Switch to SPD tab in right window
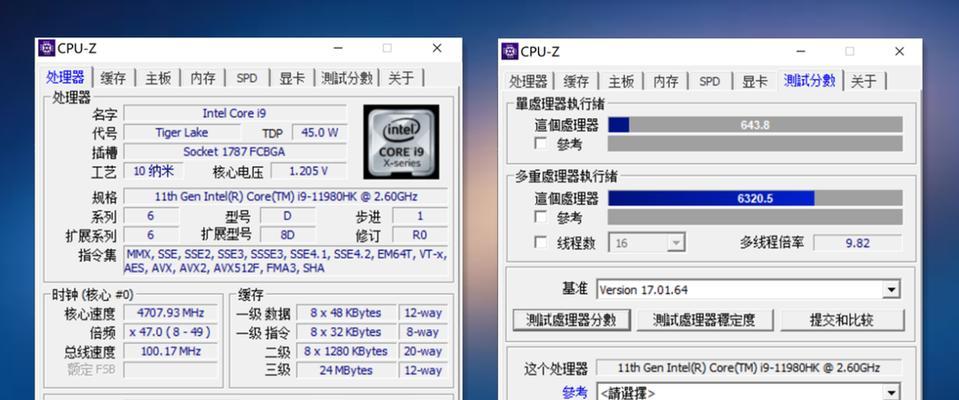Viewport: 959px width, 400px height. [709, 81]
